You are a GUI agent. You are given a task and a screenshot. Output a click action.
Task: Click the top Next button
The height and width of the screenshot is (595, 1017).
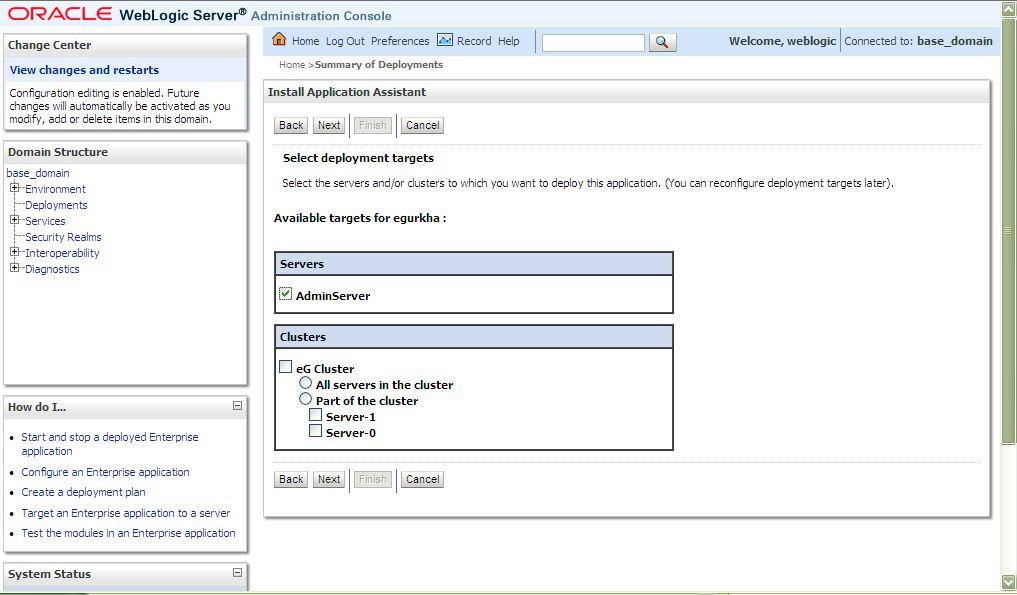coord(329,125)
